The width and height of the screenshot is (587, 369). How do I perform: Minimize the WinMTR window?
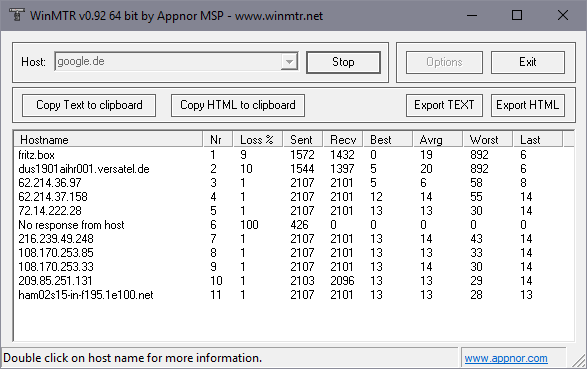click(472, 15)
